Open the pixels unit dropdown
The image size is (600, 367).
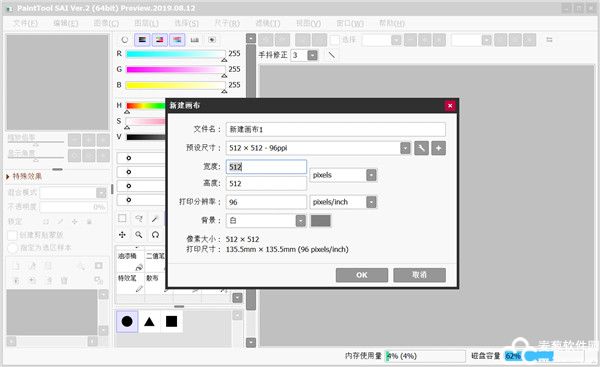click(371, 175)
